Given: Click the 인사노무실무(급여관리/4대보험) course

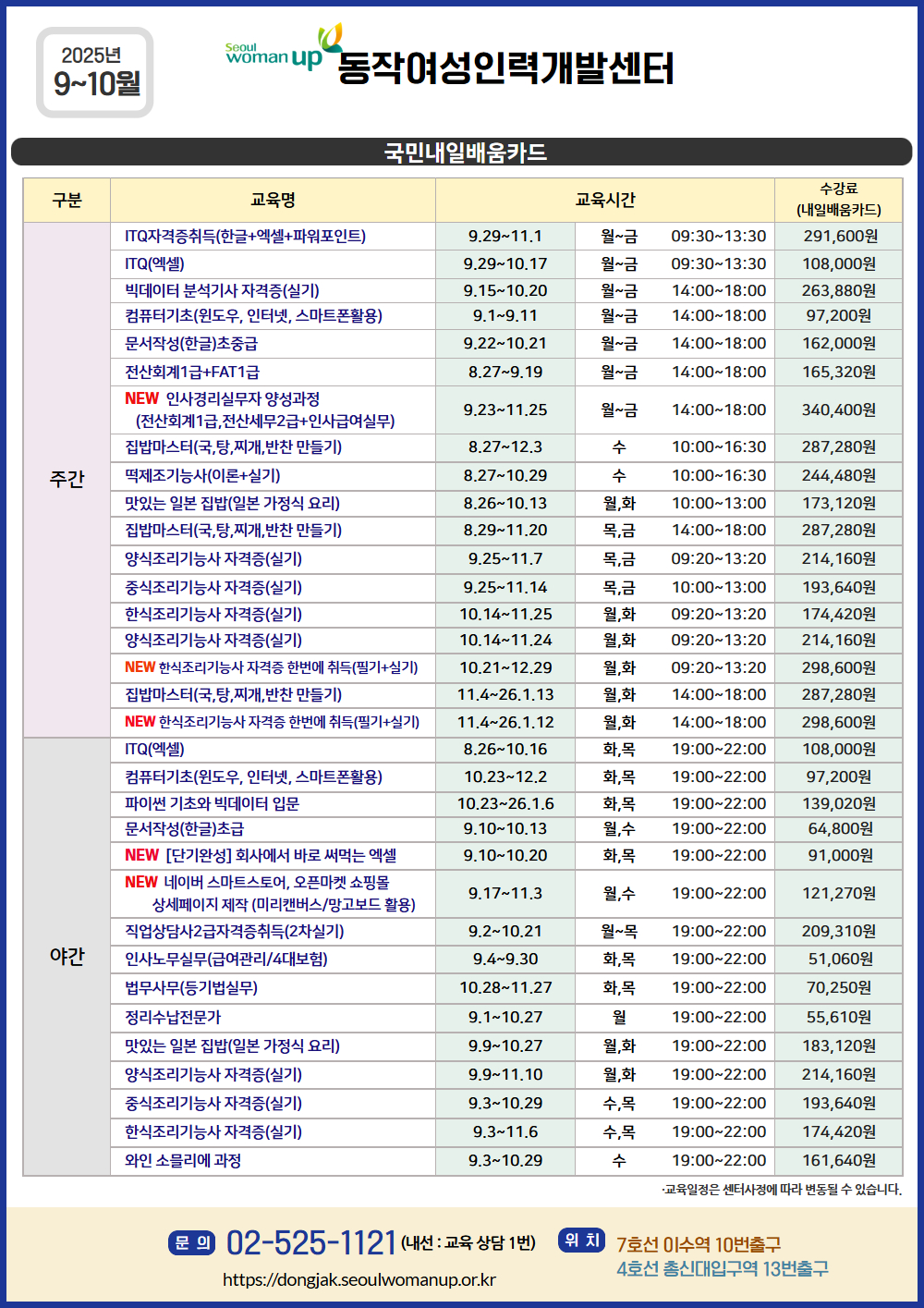Looking at the screenshot, I should (x=226, y=960).
